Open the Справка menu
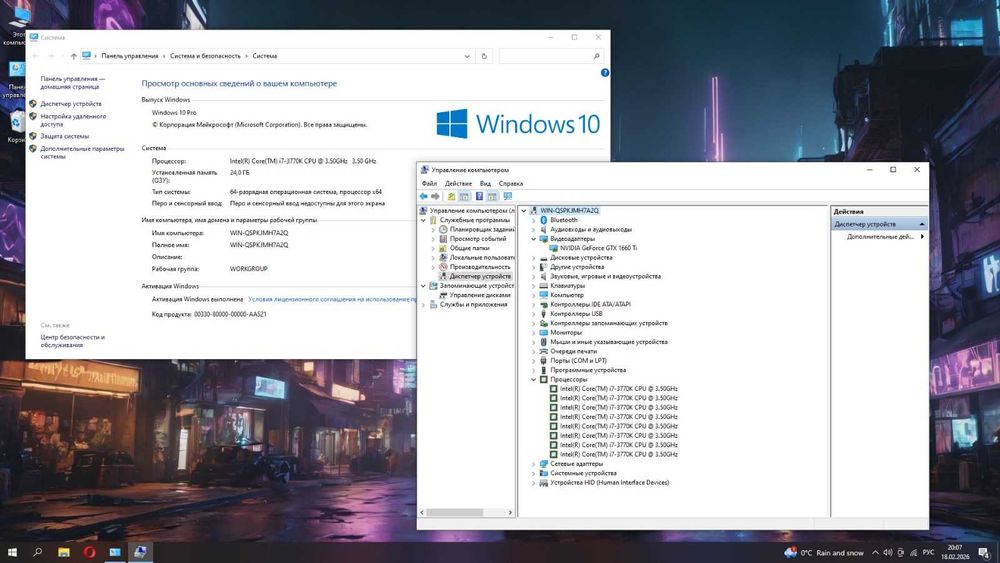Screen dimensions: 1000x563 pos(511,184)
